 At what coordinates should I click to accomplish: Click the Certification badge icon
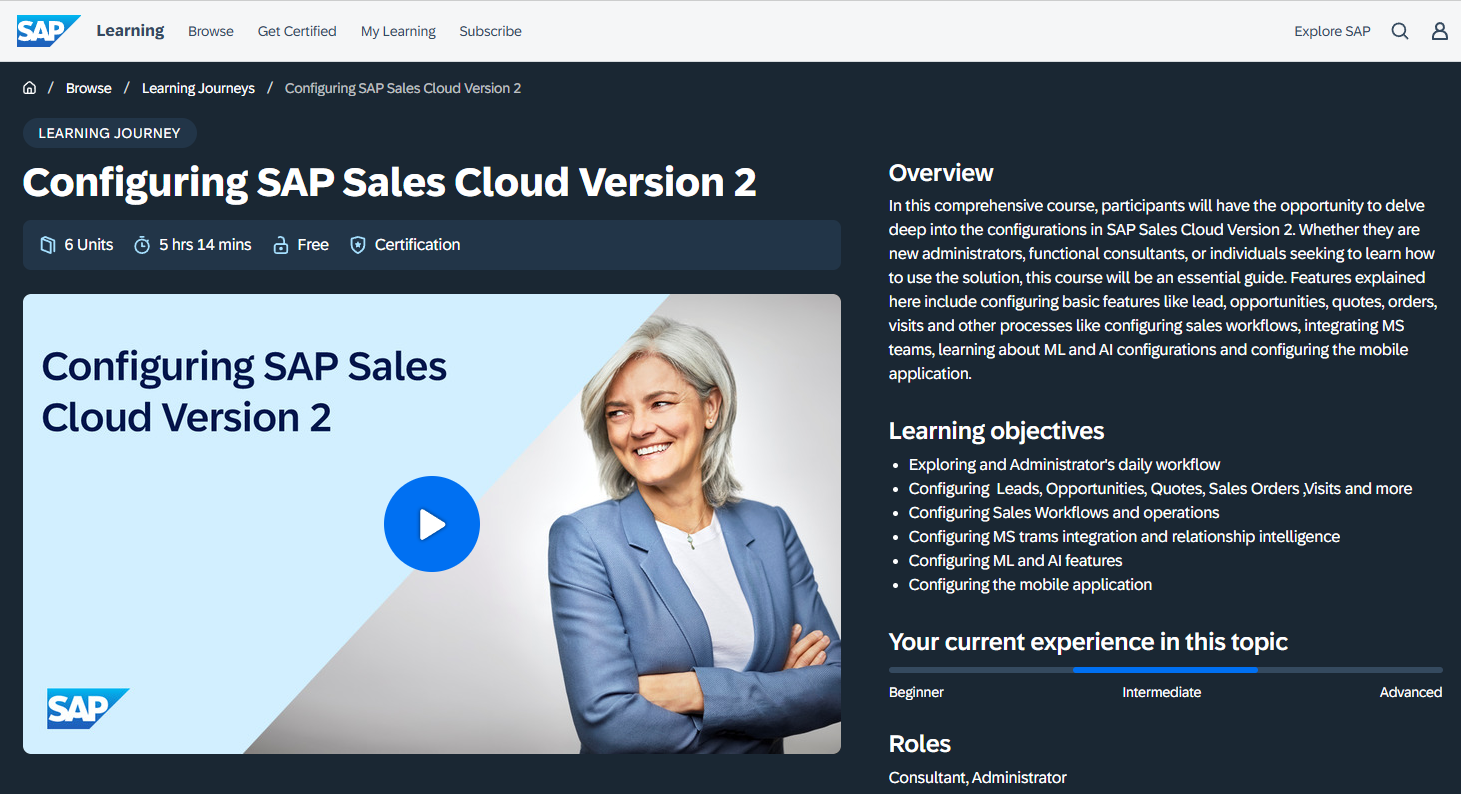point(358,245)
